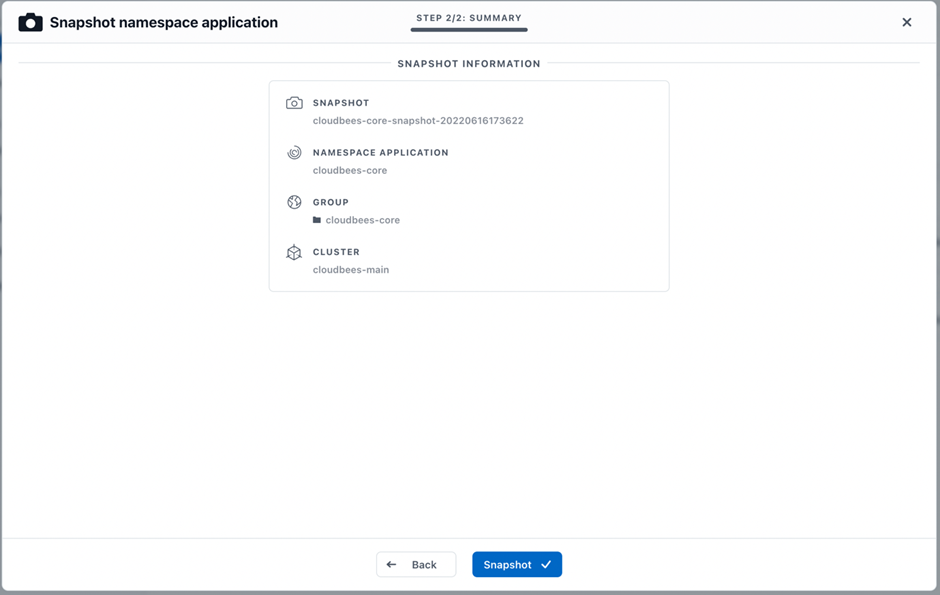940x595 pixels.
Task: Click the globe icon next to GROUP
Action: click(294, 203)
